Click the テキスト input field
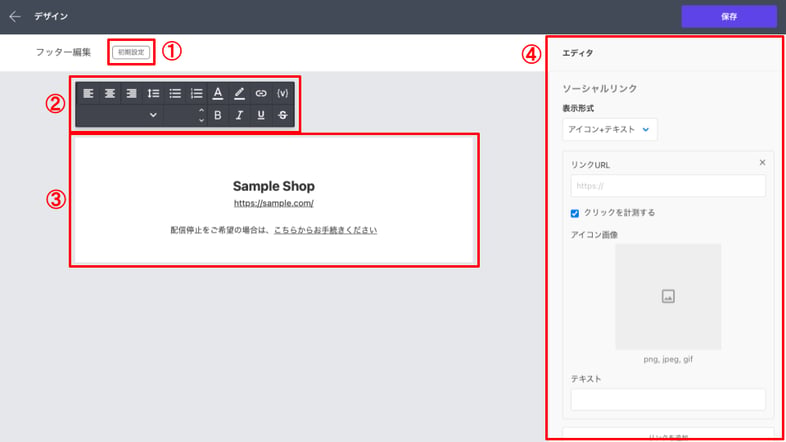Image resolution: width=786 pixels, height=442 pixels. coord(668,400)
